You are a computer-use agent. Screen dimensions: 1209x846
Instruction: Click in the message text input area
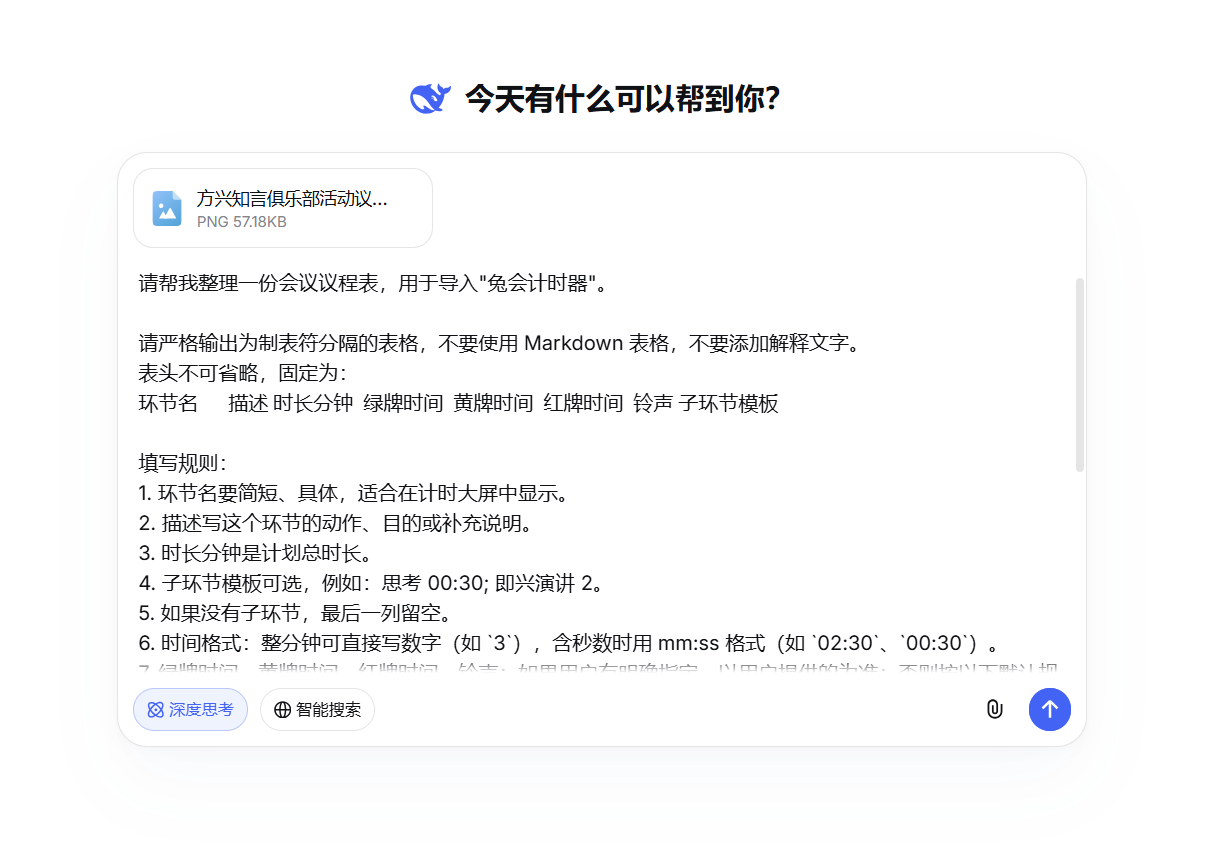(x=604, y=470)
